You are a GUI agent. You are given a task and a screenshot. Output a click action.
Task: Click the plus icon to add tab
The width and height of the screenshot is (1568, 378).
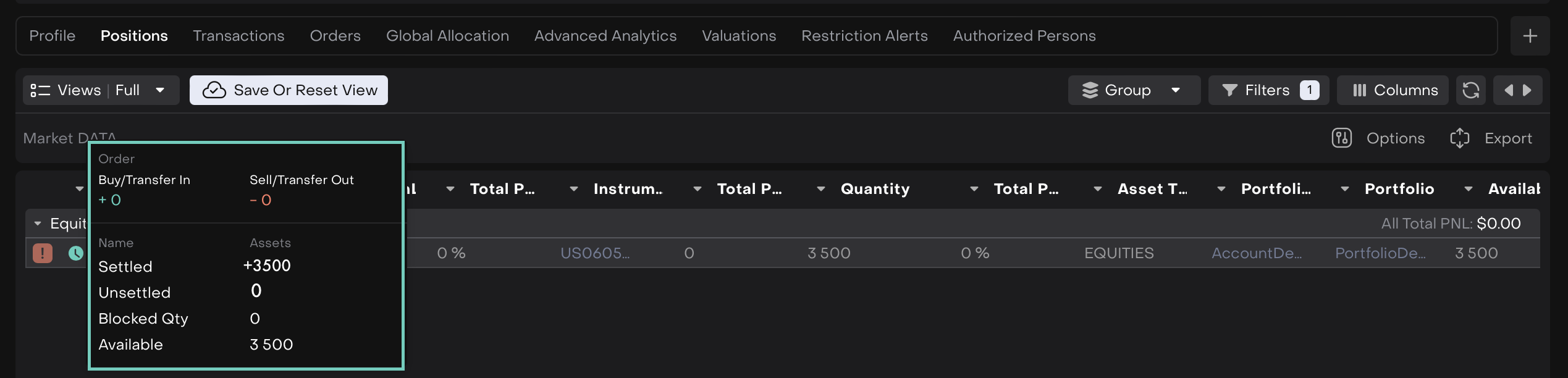pos(1530,36)
